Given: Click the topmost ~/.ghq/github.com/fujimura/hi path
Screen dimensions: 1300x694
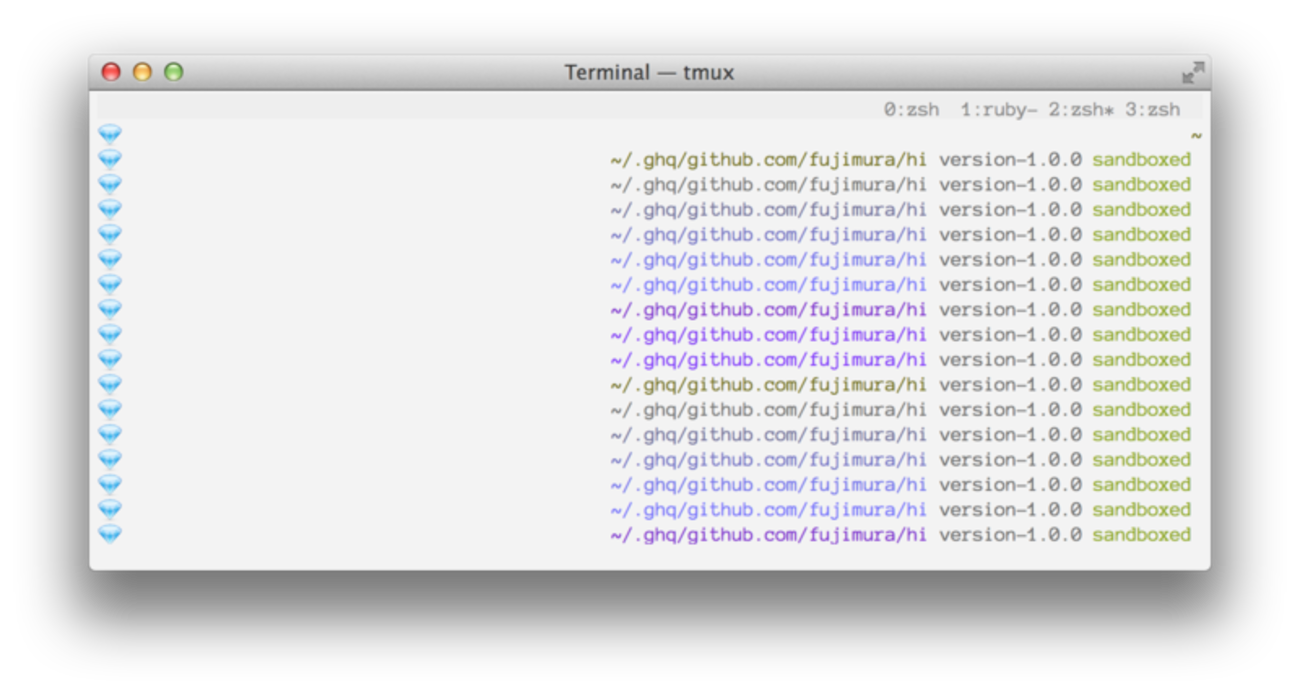Looking at the screenshot, I should pos(768,160).
